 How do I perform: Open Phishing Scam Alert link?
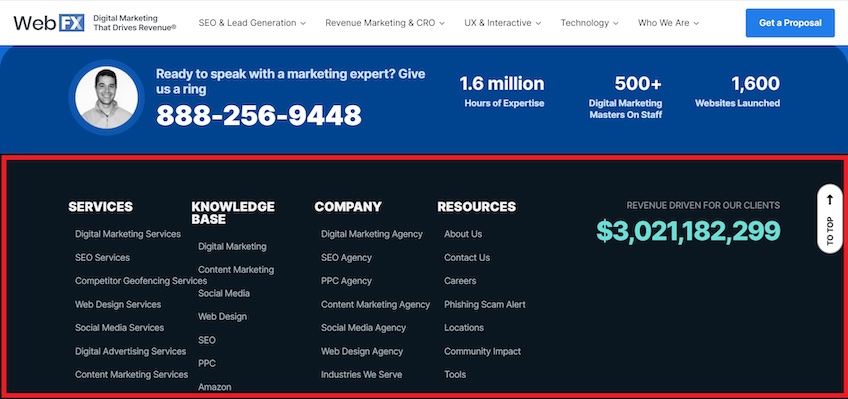(x=485, y=304)
